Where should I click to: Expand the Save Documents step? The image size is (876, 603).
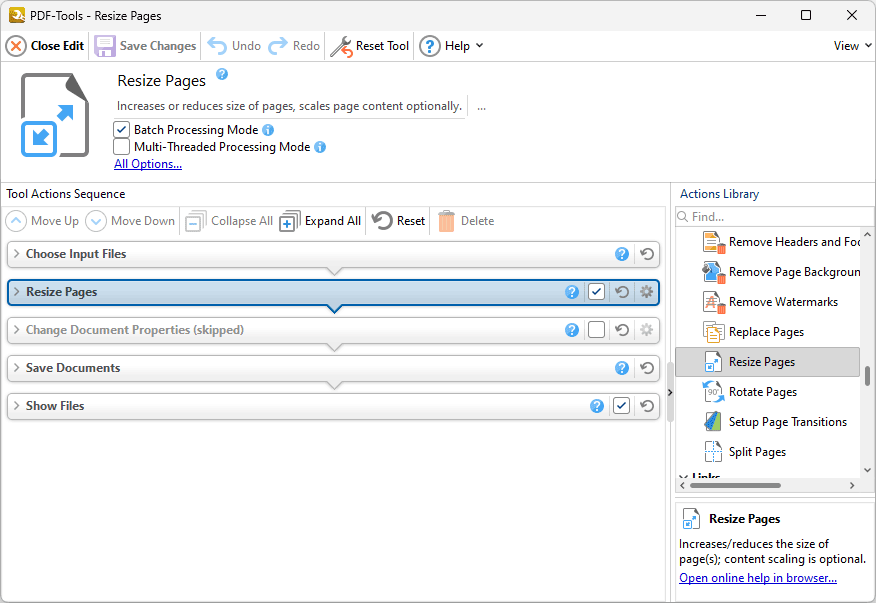(17, 368)
